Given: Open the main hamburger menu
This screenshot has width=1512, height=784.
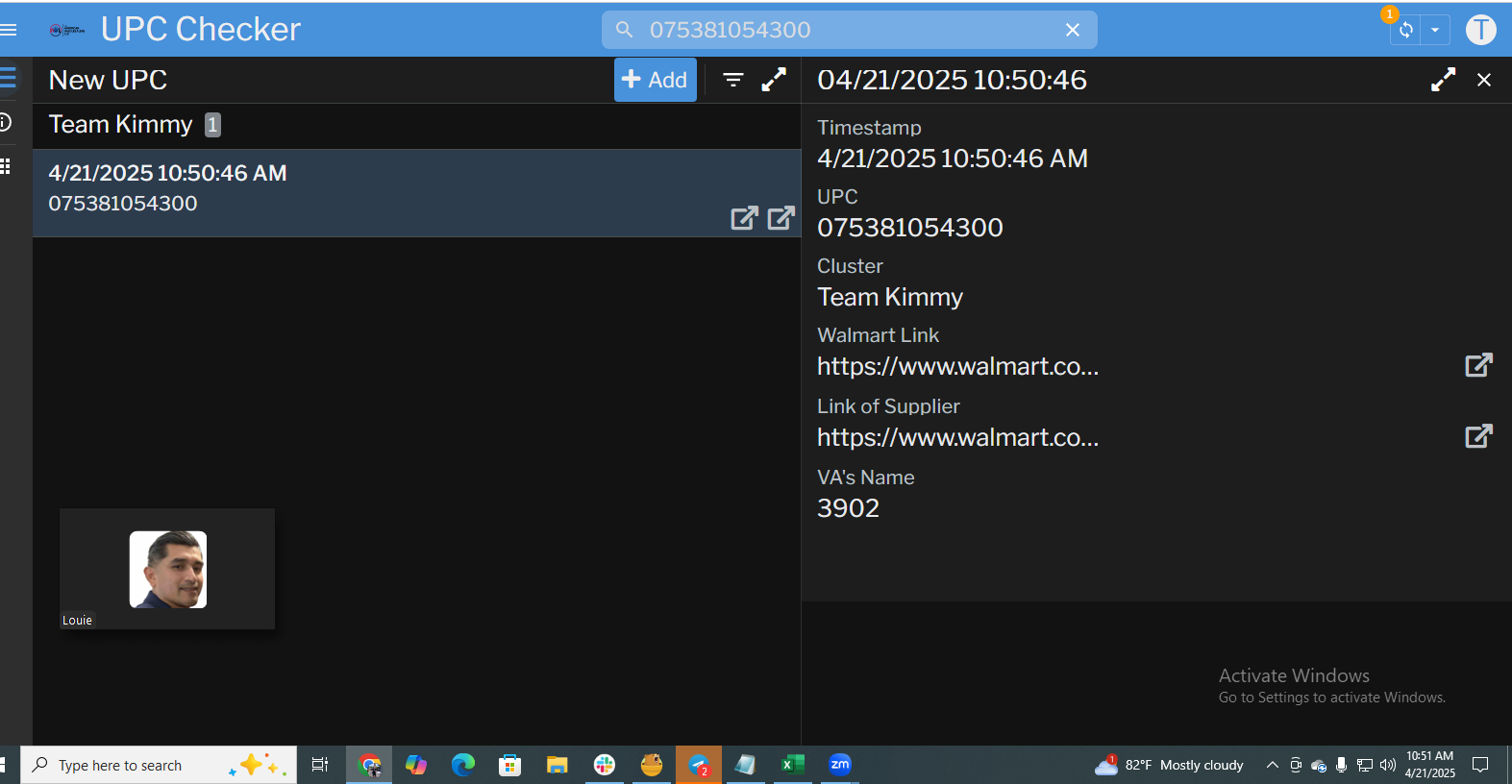Looking at the screenshot, I should click(9, 30).
